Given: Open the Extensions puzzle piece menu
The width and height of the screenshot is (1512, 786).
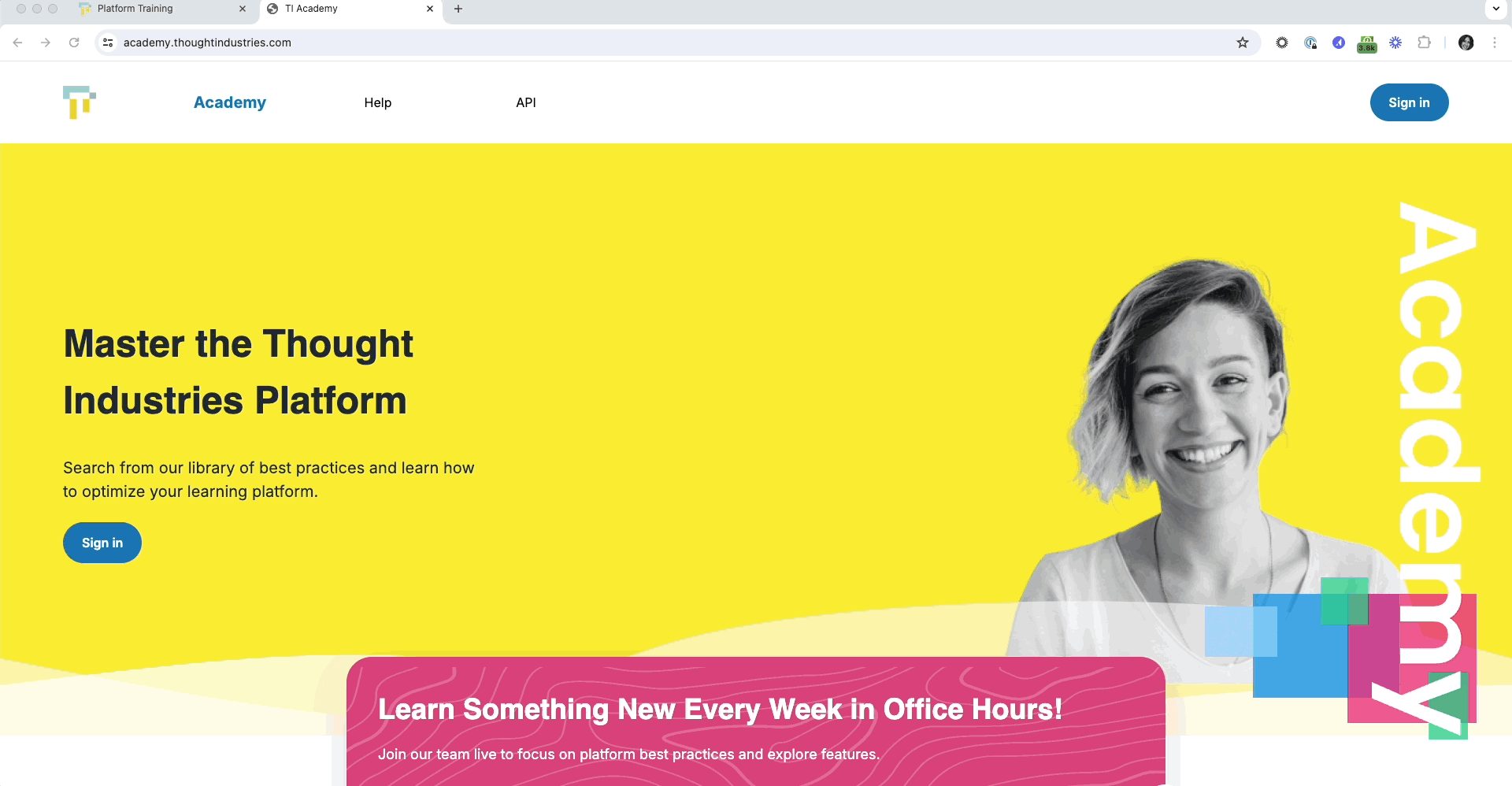Looking at the screenshot, I should (x=1424, y=43).
